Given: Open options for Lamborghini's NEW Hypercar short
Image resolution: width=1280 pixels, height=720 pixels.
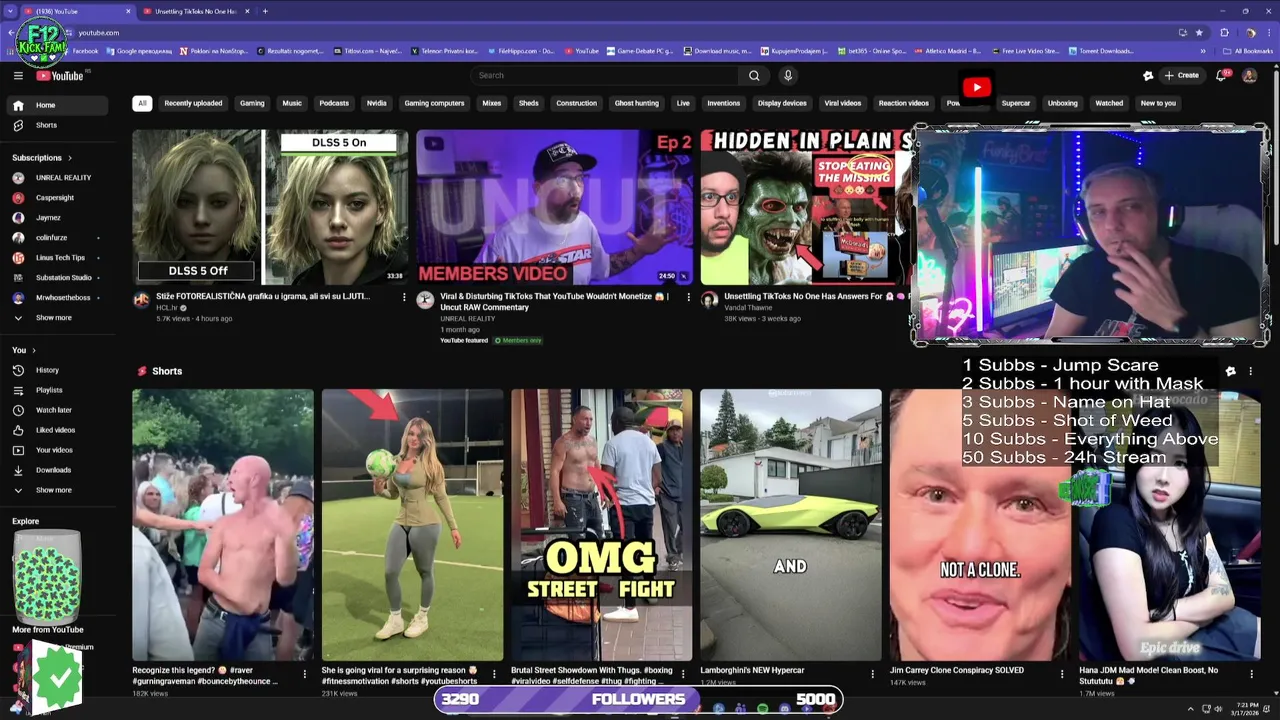Looking at the screenshot, I should [873, 674].
